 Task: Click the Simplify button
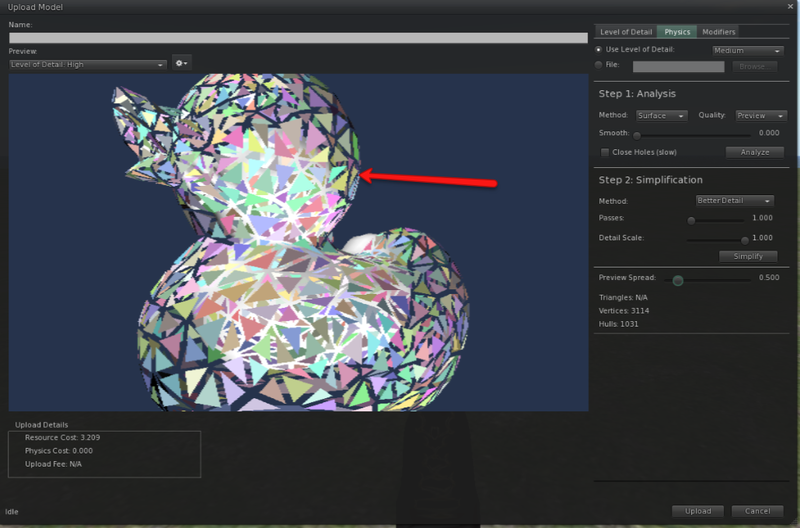tap(748, 256)
